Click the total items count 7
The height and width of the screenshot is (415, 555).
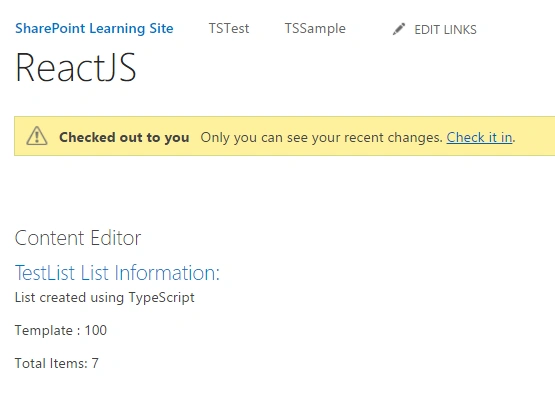[95, 363]
